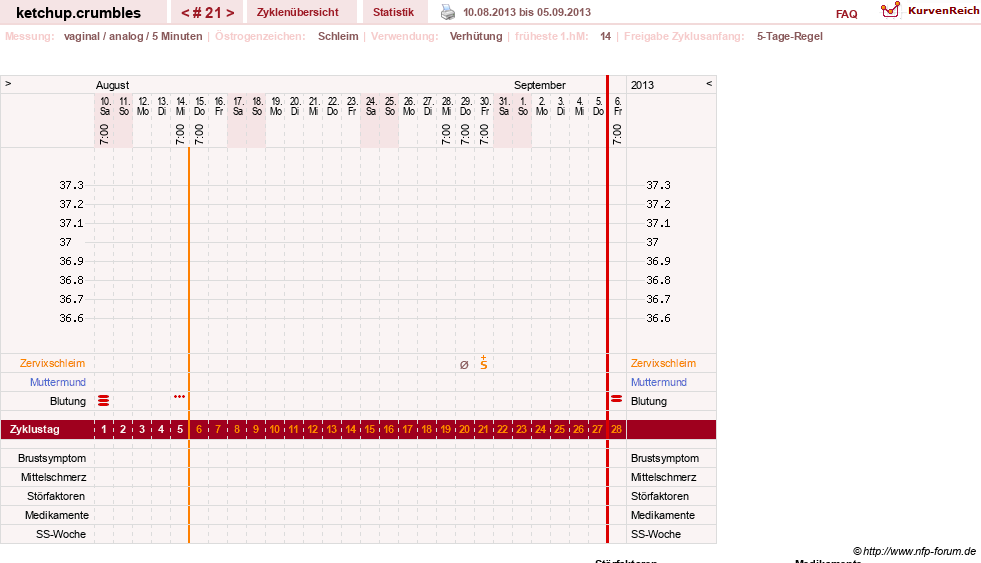Screen dimensions: 981x563
Task: Click the printer icon
Action: [448, 12]
